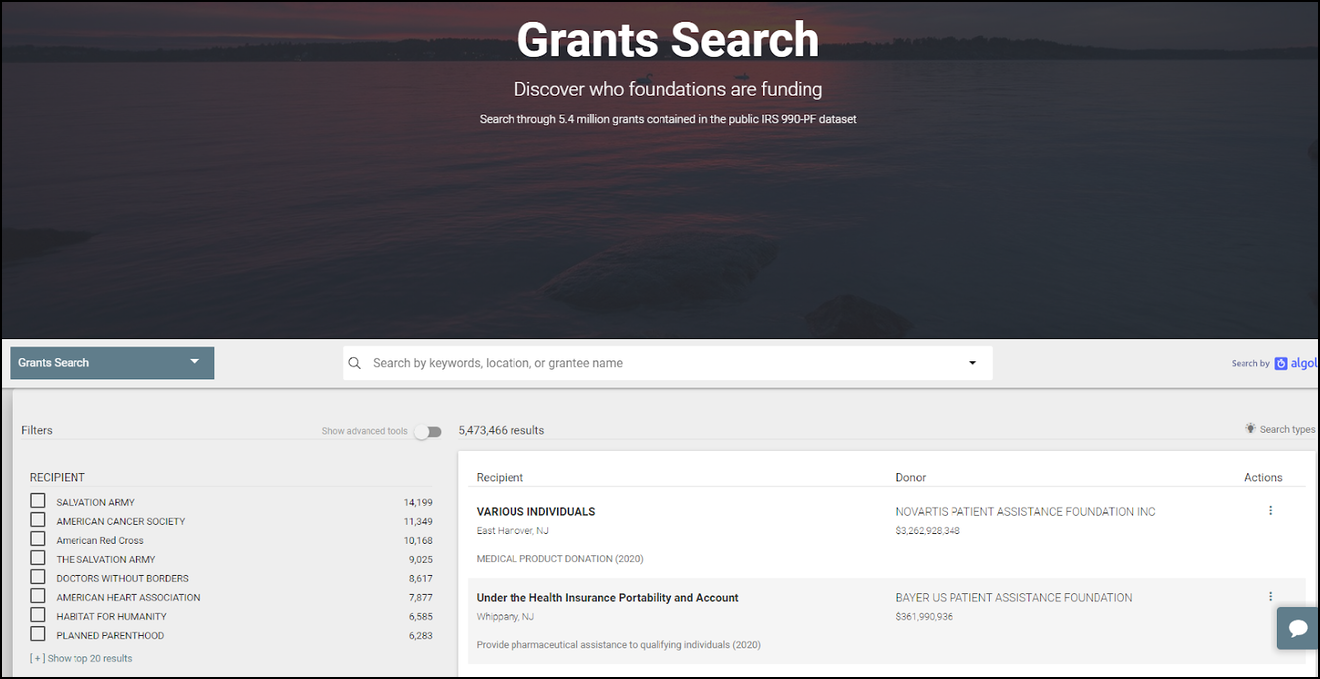Click the Algolia logo
1320x679 pixels.
coord(1296,363)
